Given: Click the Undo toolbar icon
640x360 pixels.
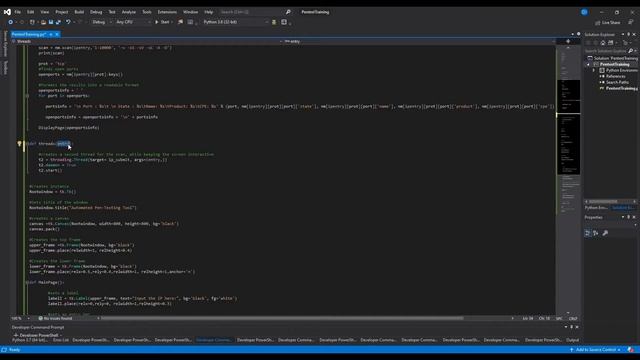Looking at the screenshot, I should tap(68, 22).
